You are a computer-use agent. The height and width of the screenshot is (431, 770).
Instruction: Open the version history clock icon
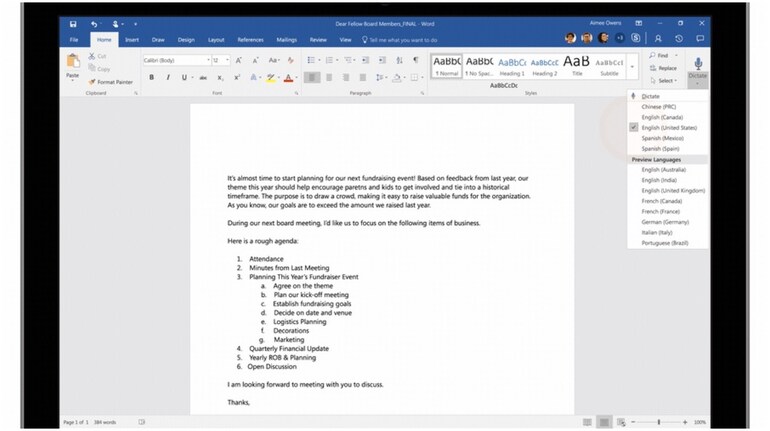tap(678, 39)
